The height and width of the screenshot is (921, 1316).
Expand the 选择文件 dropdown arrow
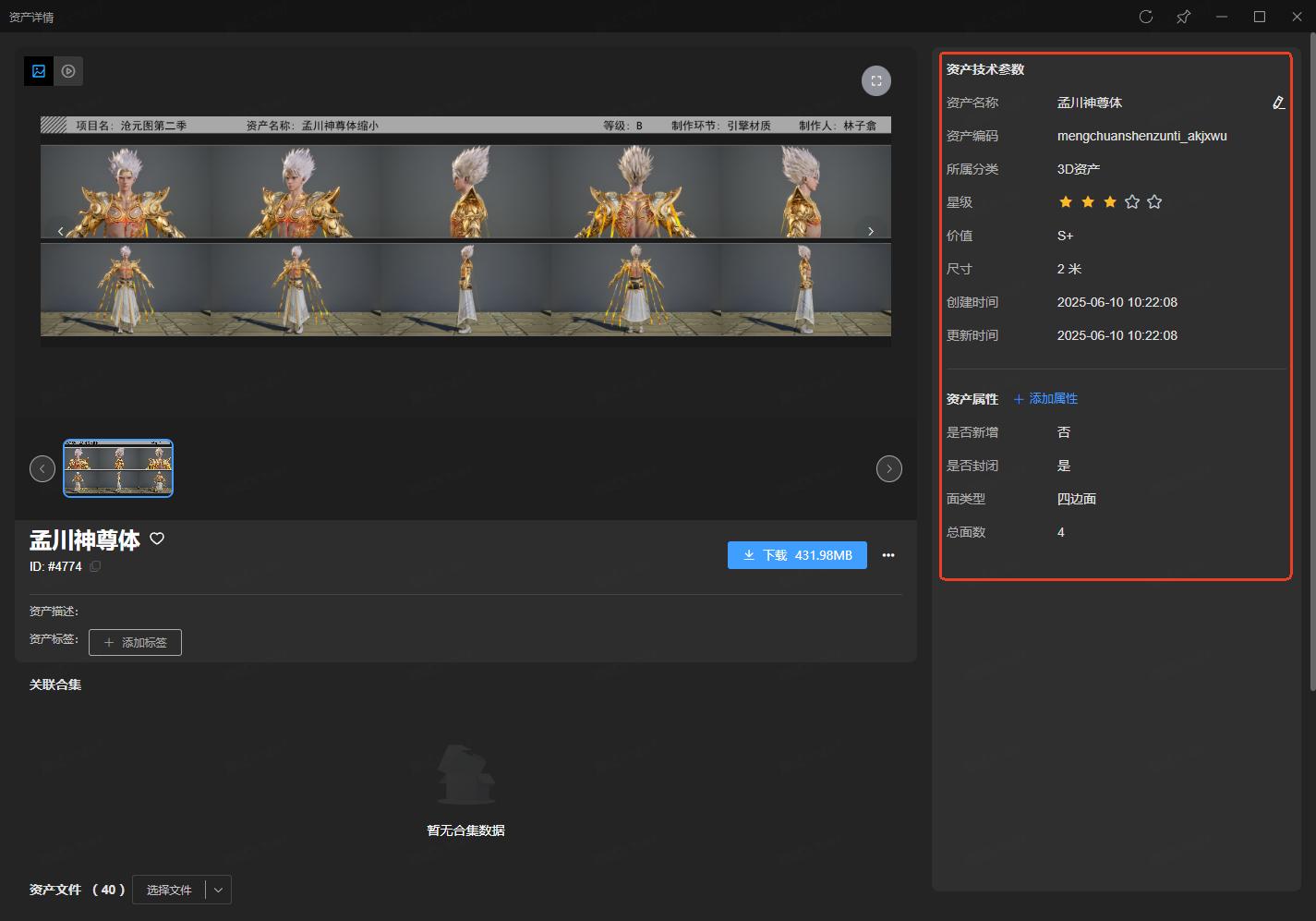click(218, 890)
